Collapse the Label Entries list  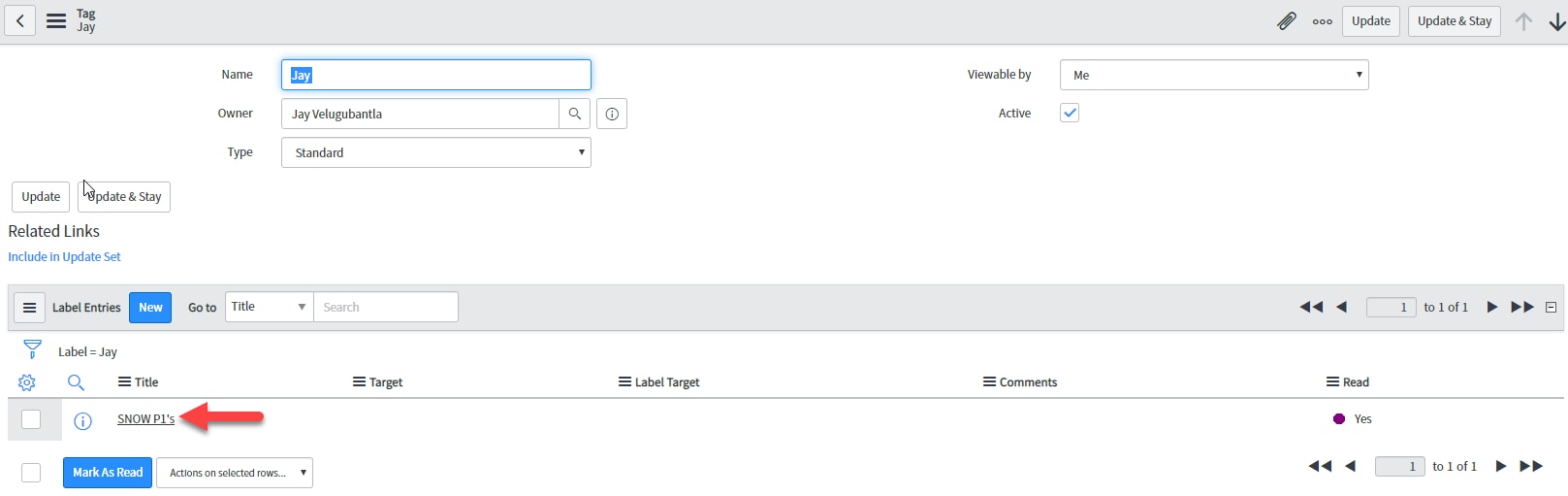click(x=1551, y=308)
